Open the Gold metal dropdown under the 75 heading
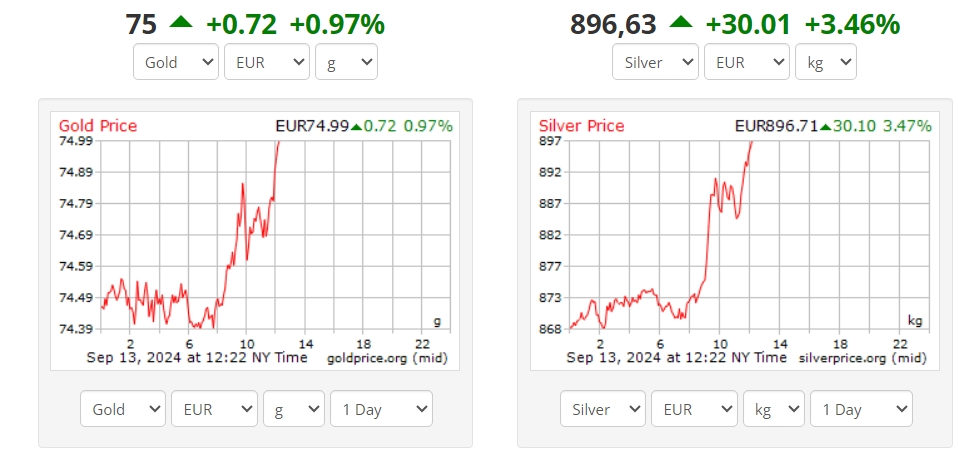The width and height of the screenshot is (958, 458). (175, 62)
